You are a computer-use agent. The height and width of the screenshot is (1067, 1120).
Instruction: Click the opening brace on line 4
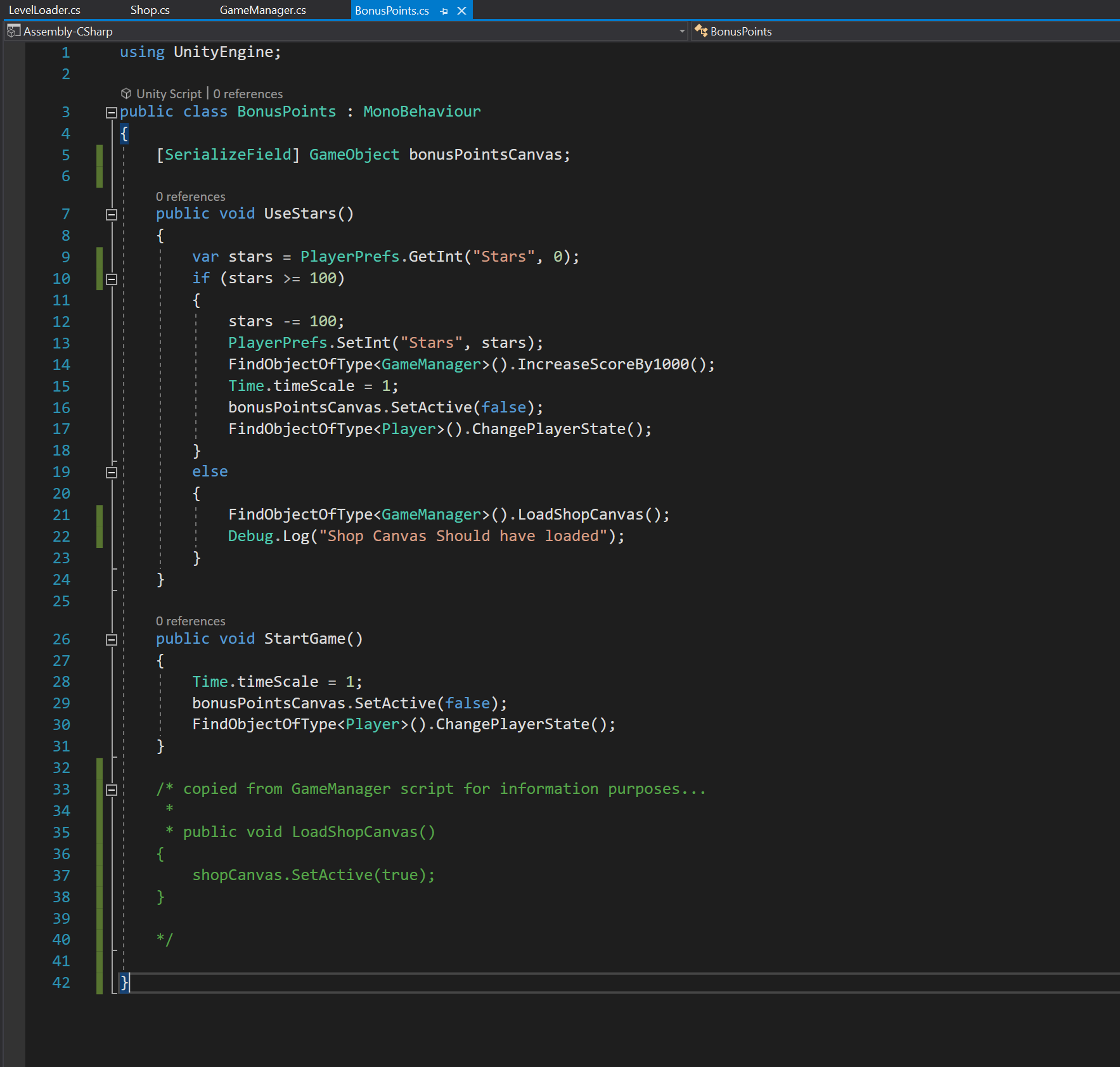(124, 133)
